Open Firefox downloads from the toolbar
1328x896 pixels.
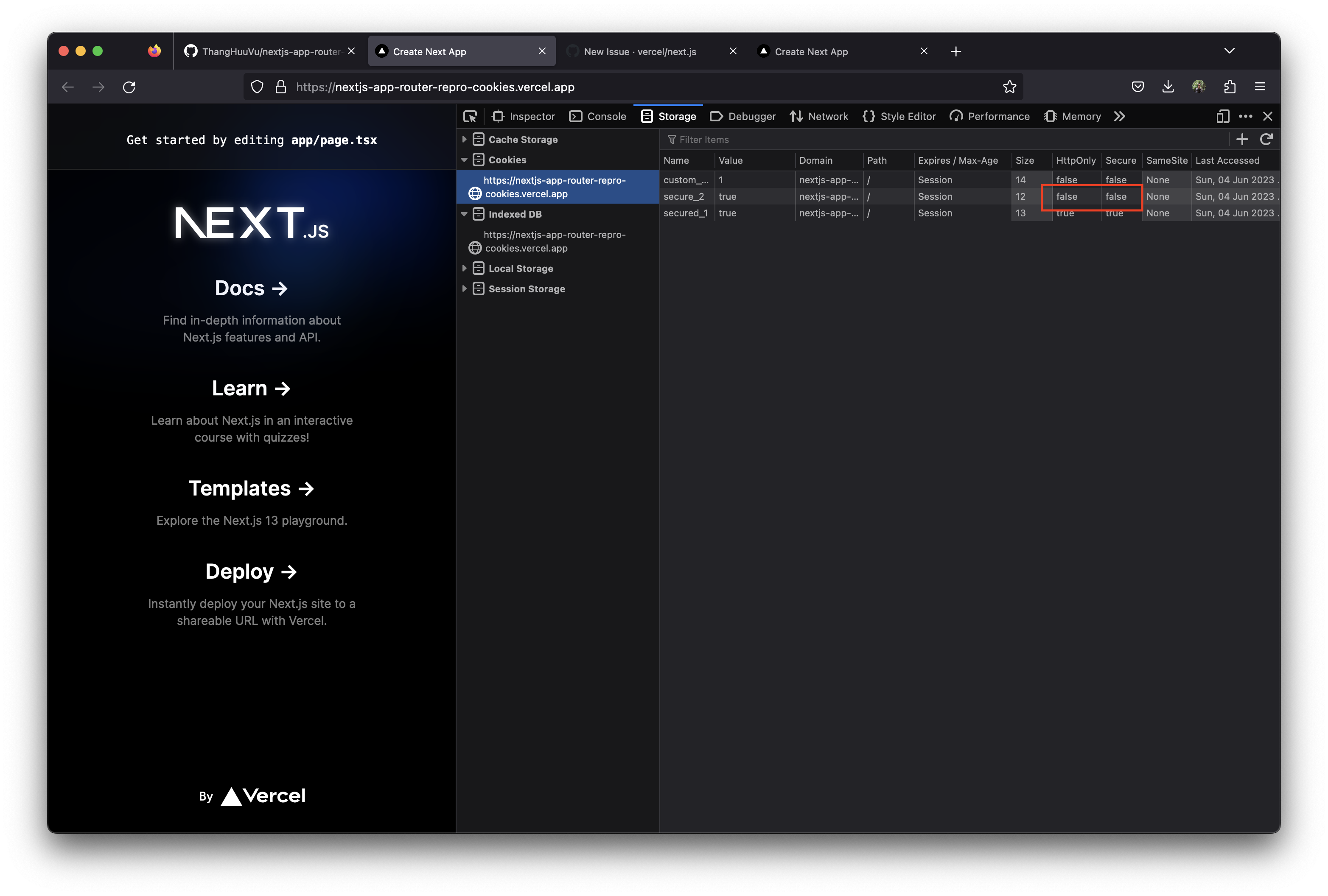pos(1168,87)
